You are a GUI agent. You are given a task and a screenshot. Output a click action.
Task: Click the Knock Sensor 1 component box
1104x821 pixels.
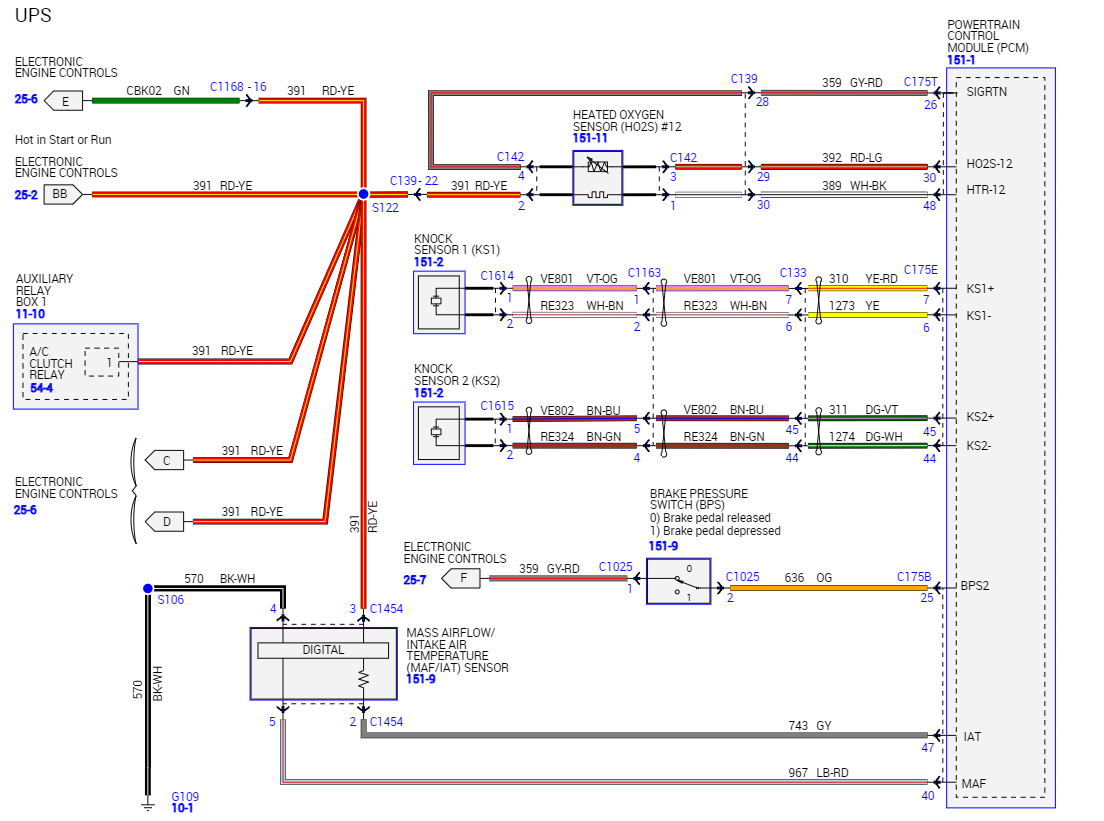click(x=439, y=303)
